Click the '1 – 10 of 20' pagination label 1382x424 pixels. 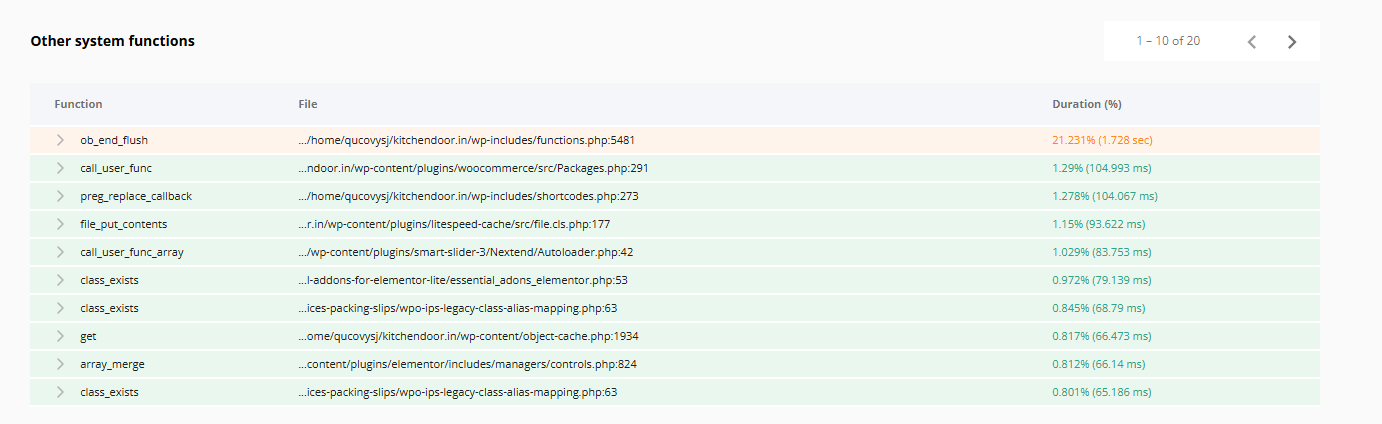[x=1167, y=41]
